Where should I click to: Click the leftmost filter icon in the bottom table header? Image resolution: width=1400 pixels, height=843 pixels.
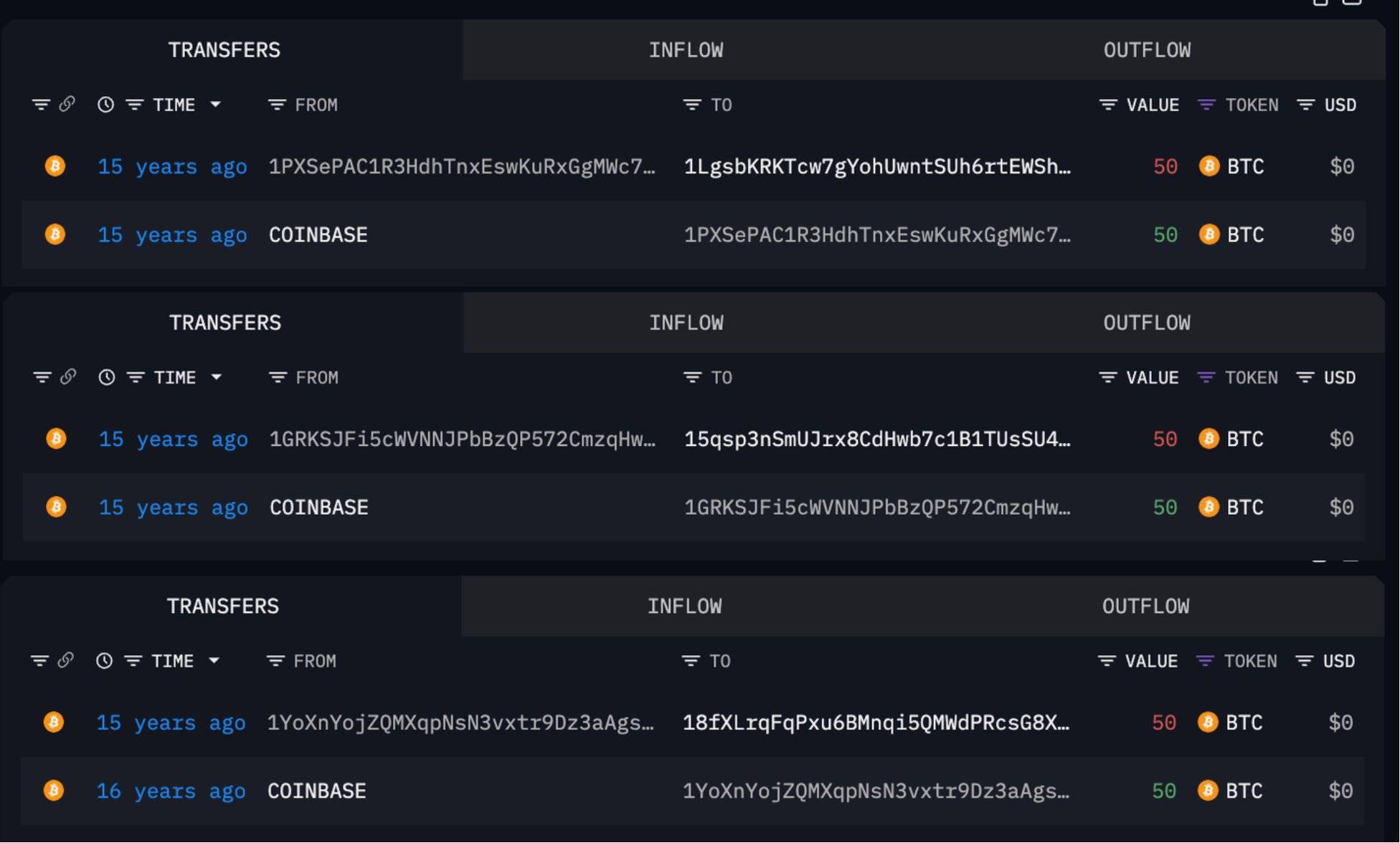pos(39,661)
